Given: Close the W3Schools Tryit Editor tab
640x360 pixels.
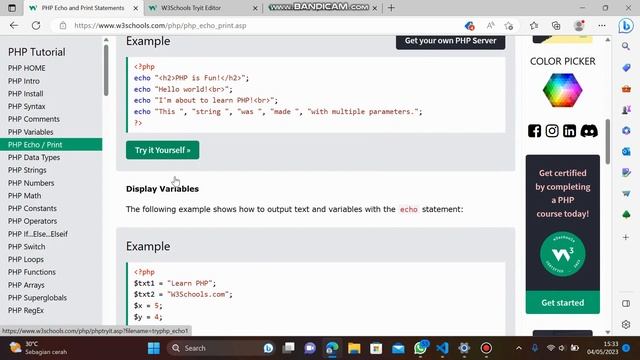Looking at the screenshot, I should click(x=255, y=8).
